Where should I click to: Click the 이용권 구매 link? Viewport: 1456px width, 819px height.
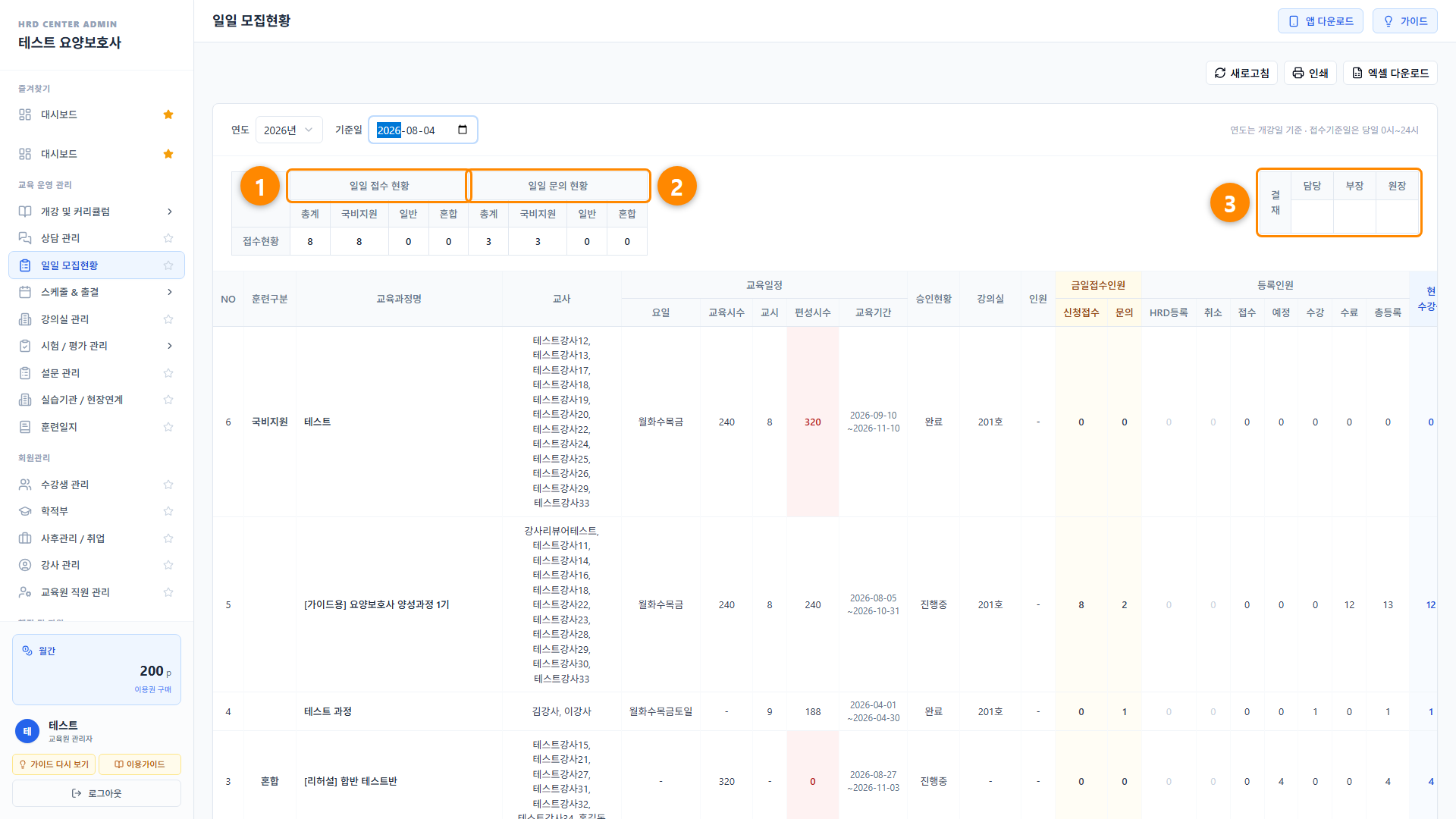152,689
